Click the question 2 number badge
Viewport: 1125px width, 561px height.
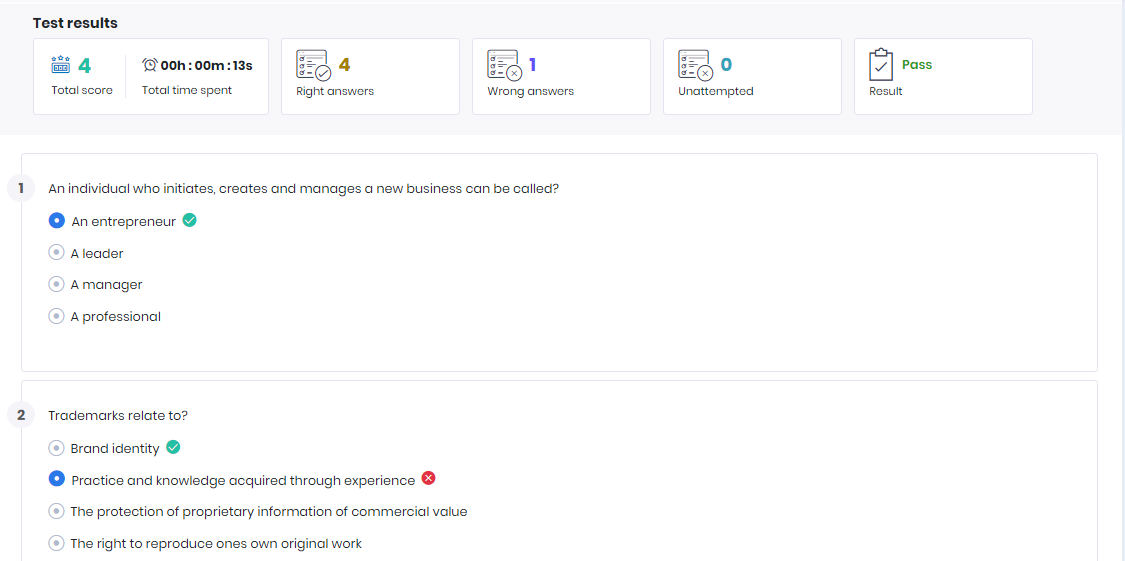tap(21, 415)
